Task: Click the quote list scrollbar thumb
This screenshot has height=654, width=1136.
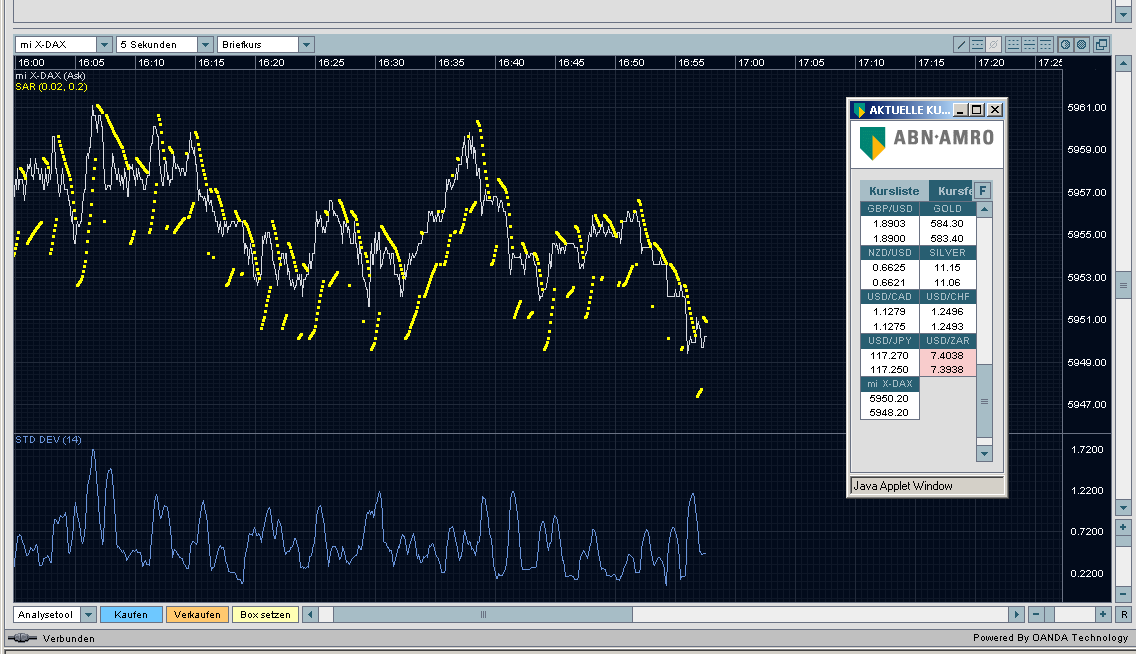Action: coord(984,401)
